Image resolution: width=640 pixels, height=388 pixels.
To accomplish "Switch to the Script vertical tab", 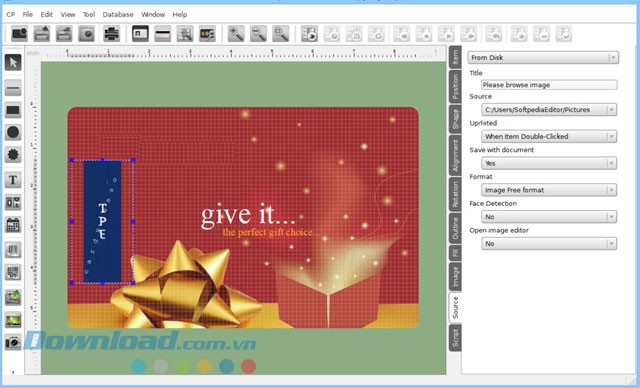I will pyautogui.click(x=455, y=337).
